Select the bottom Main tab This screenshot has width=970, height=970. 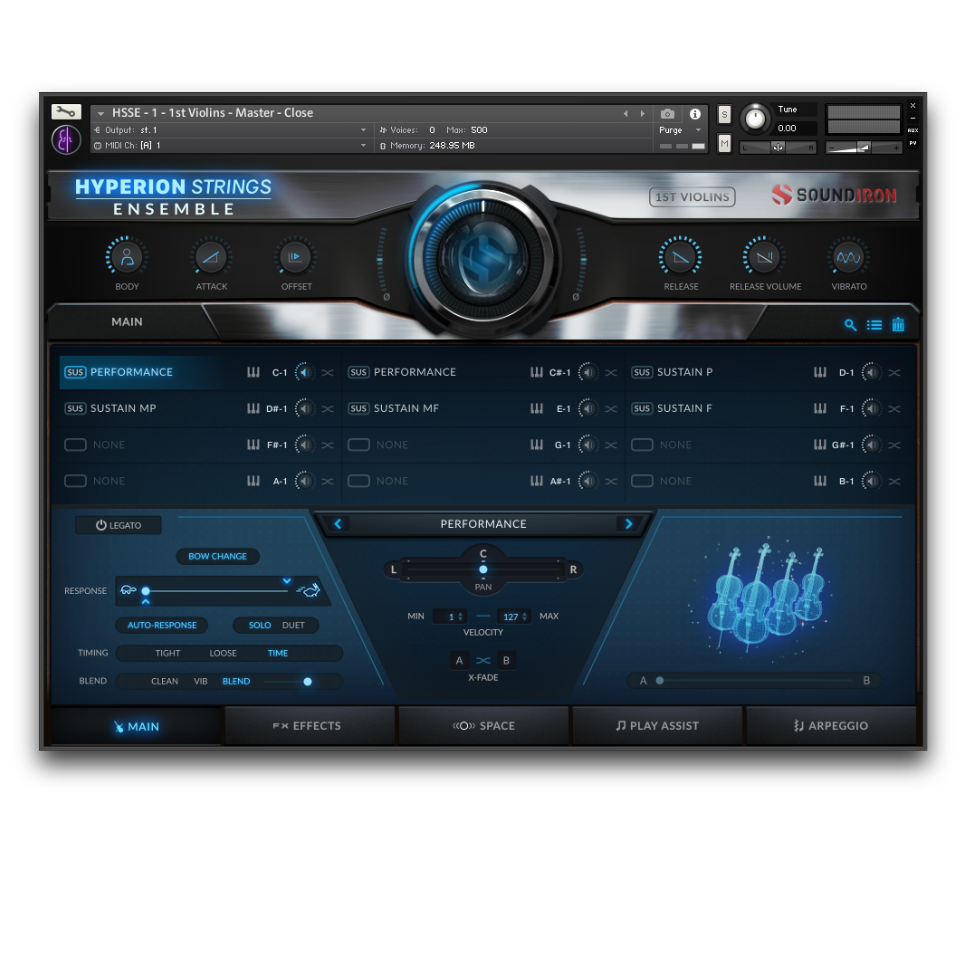coord(136,726)
